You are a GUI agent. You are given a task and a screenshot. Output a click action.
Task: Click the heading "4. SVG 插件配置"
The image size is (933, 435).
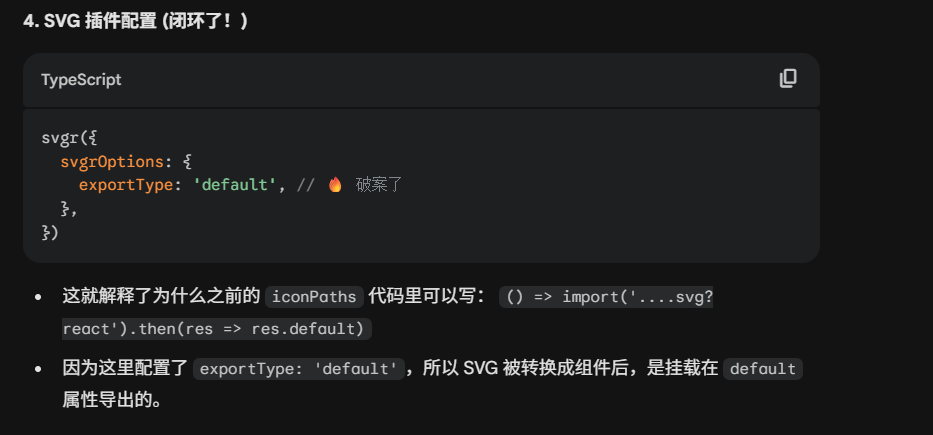135,21
